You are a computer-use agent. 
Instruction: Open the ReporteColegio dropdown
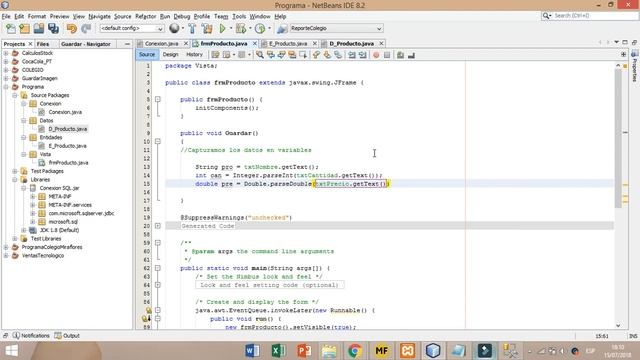(x=336, y=29)
